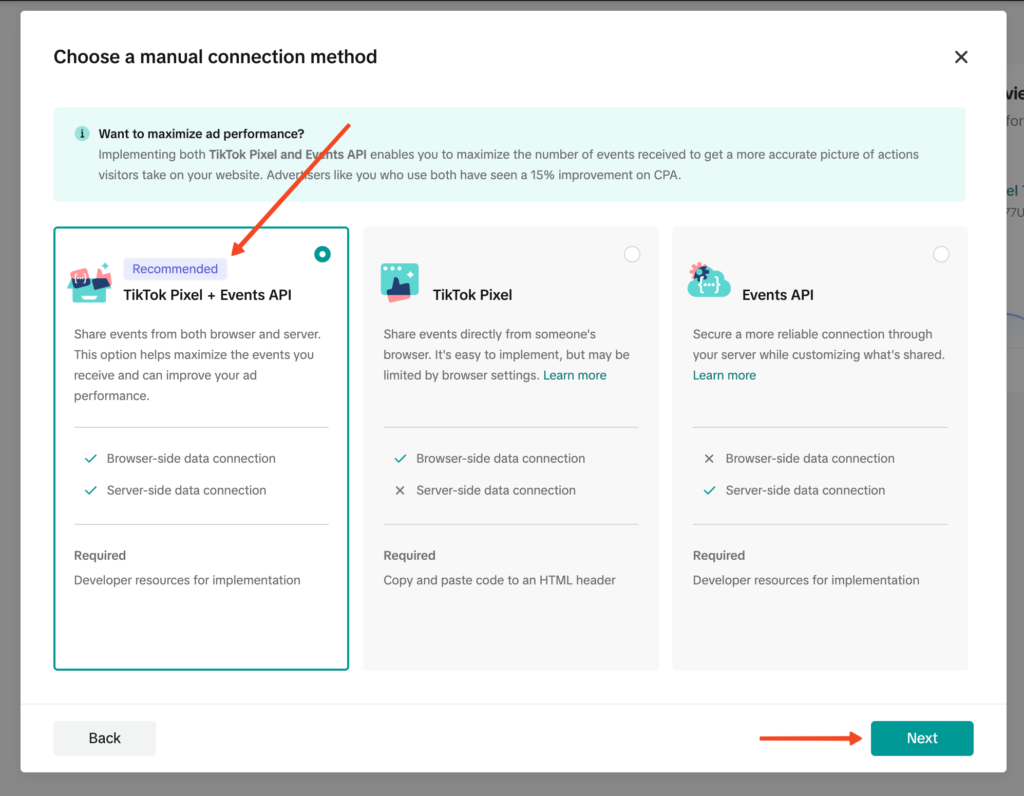
Task: Select the Events API radio button
Action: tap(941, 254)
